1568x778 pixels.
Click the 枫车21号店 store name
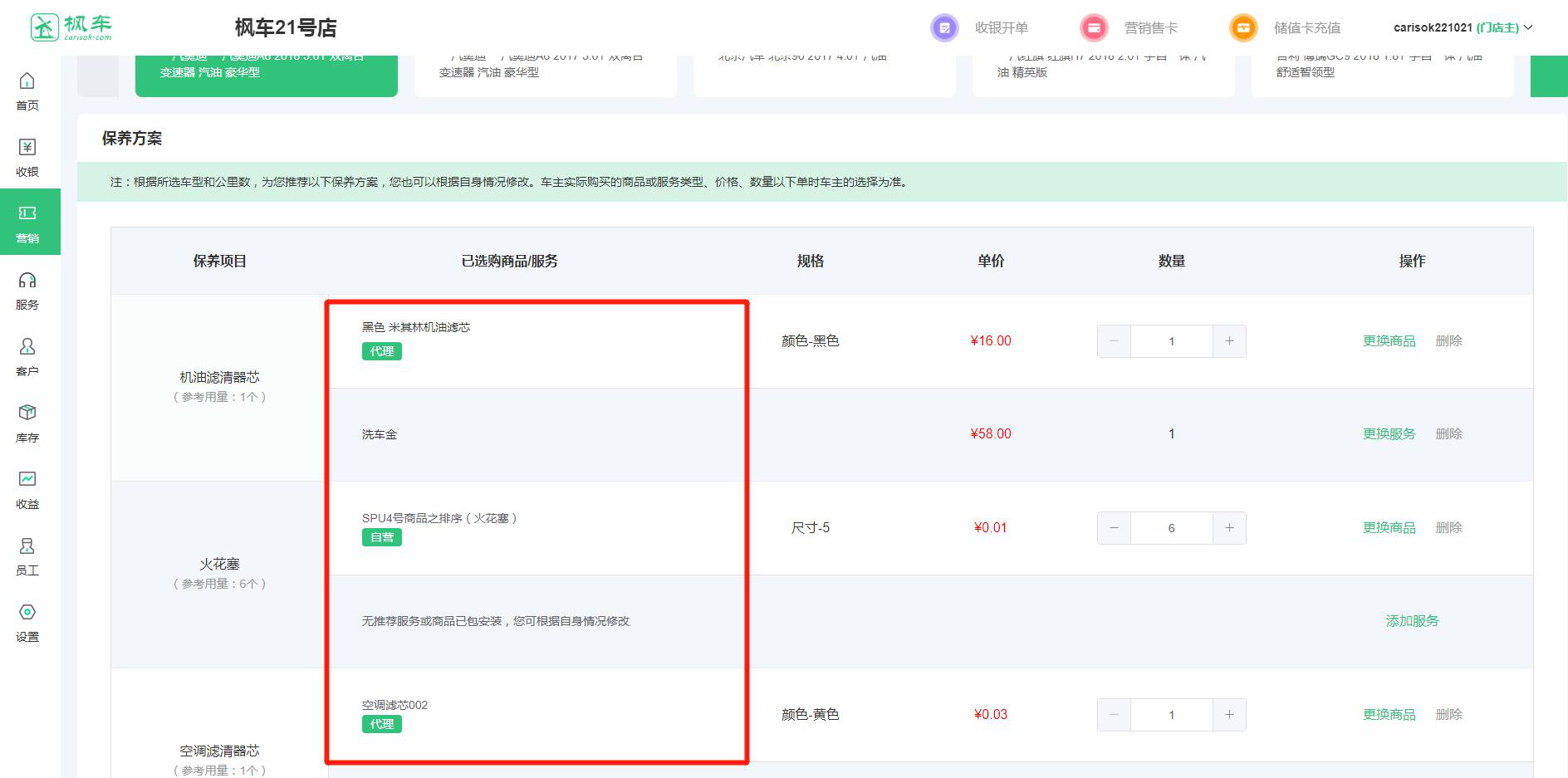coord(286,27)
